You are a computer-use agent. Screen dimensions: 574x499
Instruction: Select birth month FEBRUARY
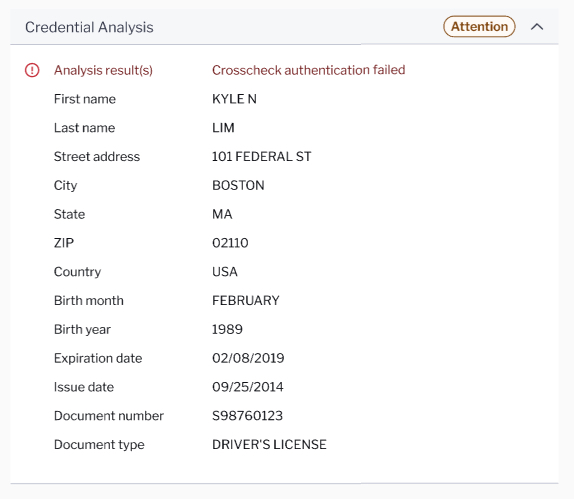pyautogui.click(x=246, y=300)
